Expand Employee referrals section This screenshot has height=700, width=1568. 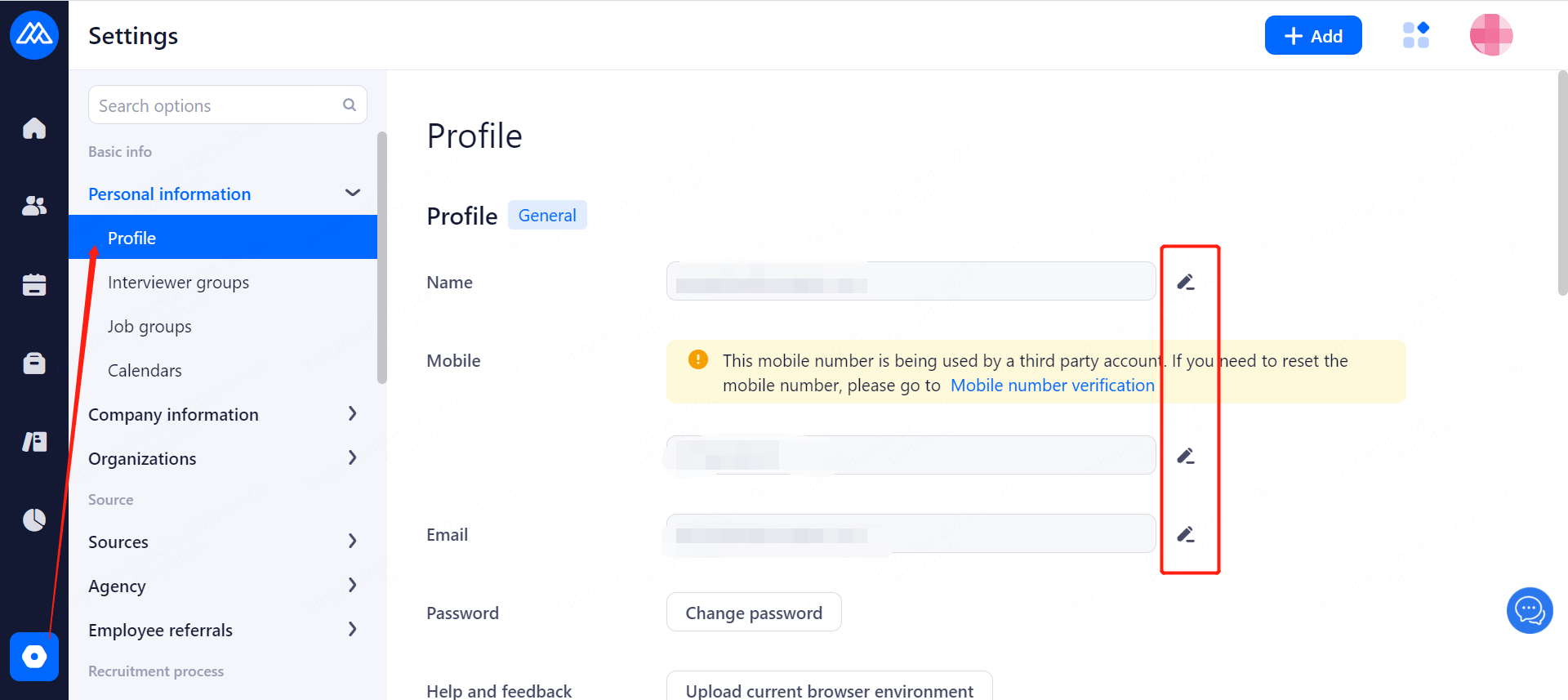tap(353, 630)
